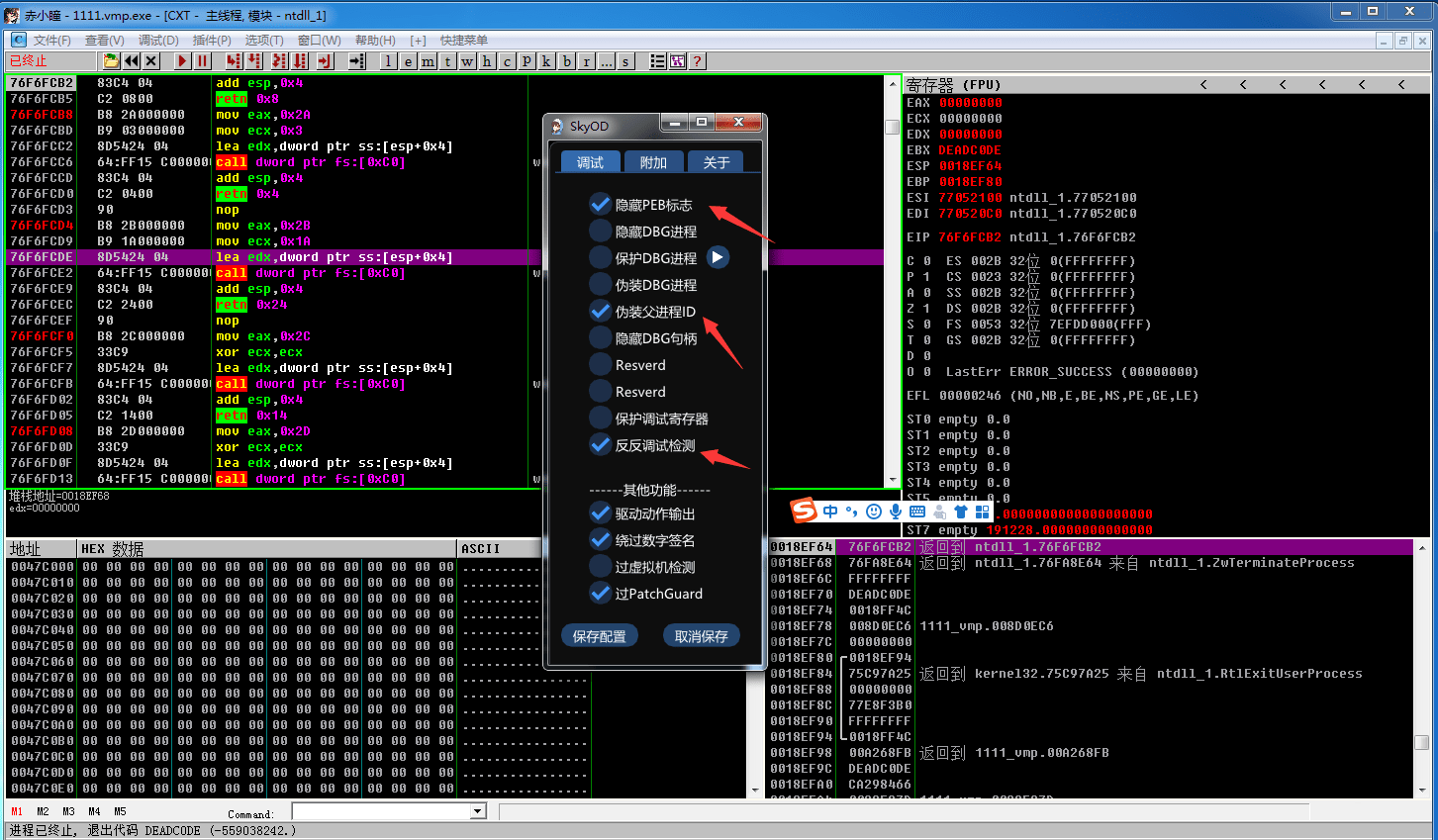This screenshot has height=840, width=1438.
Task: Enable the 保护DBG进程 option
Action: (x=600, y=257)
